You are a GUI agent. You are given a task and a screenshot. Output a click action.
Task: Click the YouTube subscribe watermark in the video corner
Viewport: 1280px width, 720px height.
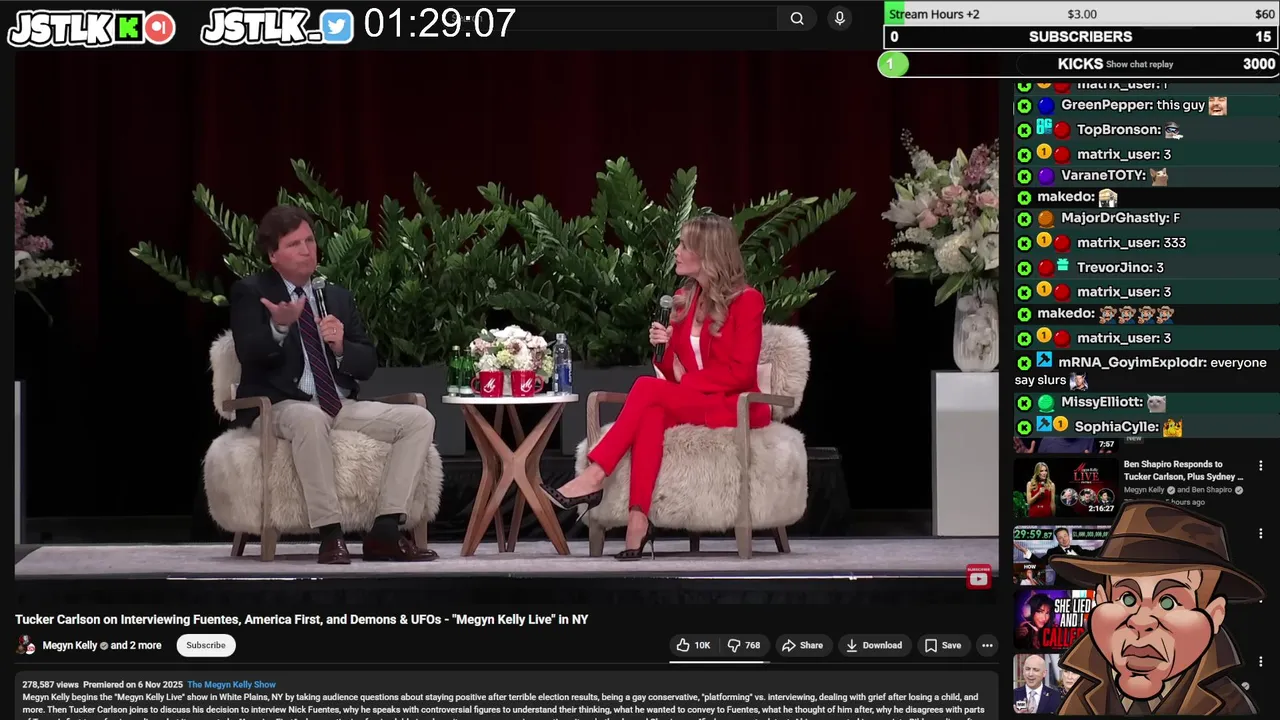tap(978, 578)
